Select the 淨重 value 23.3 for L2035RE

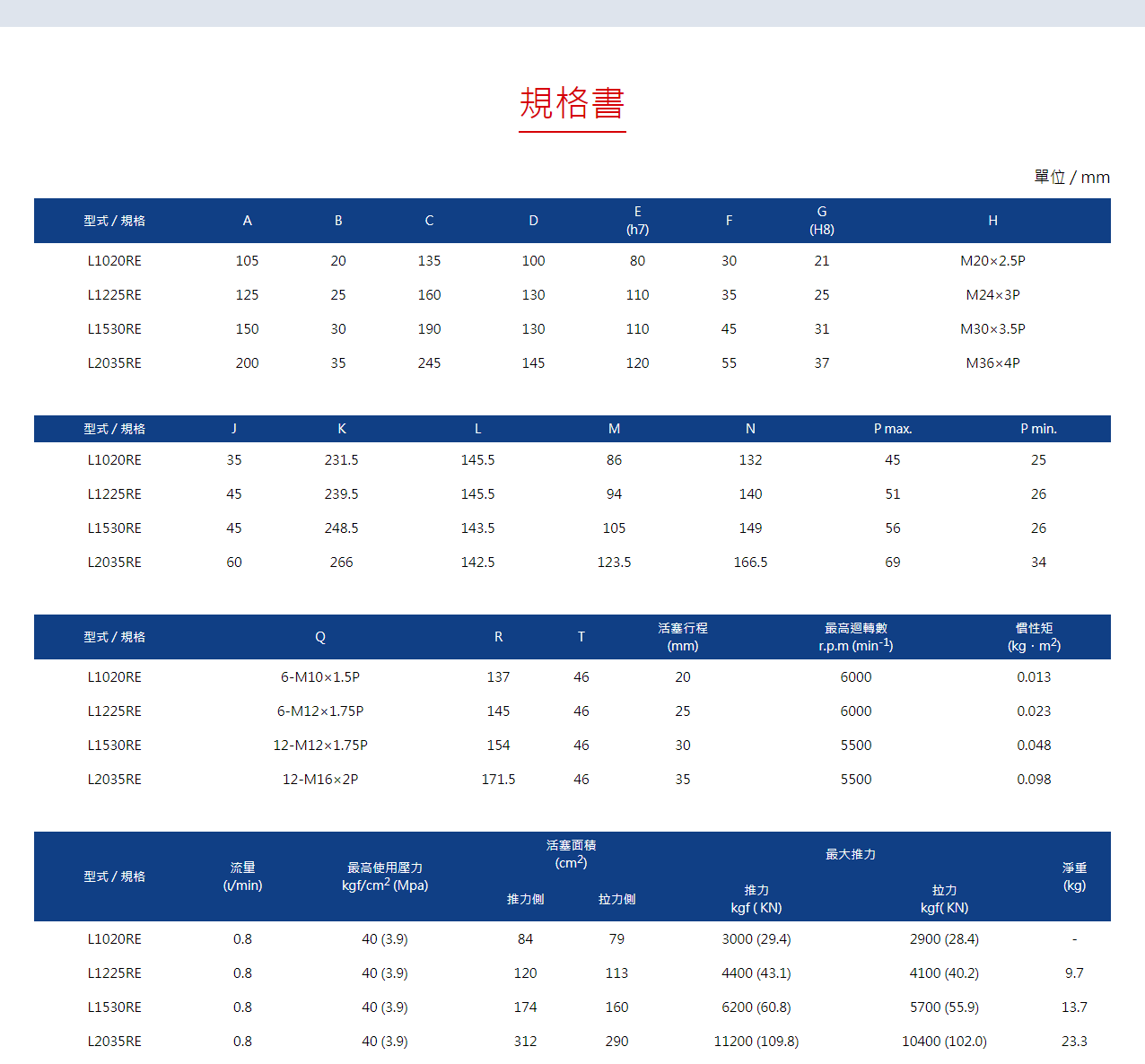pyautogui.click(x=1074, y=1041)
